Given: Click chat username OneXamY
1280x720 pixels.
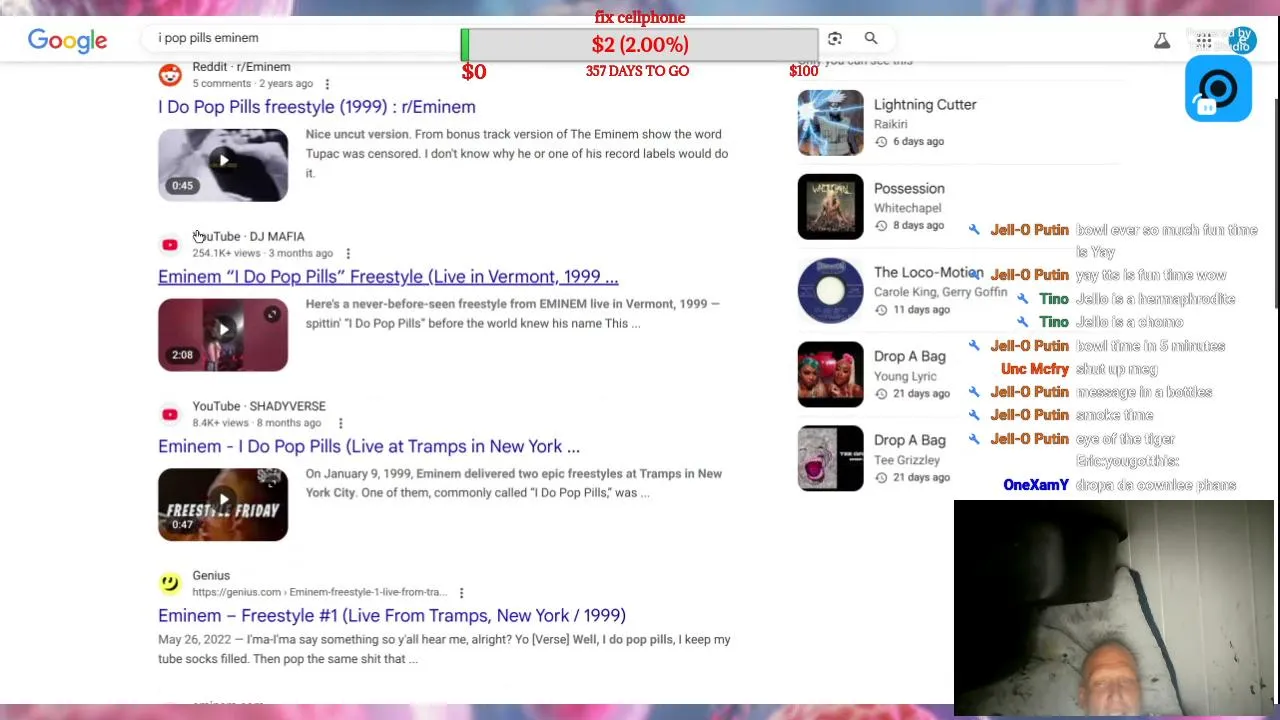Looking at the screenshot, I should point(1036,485).
